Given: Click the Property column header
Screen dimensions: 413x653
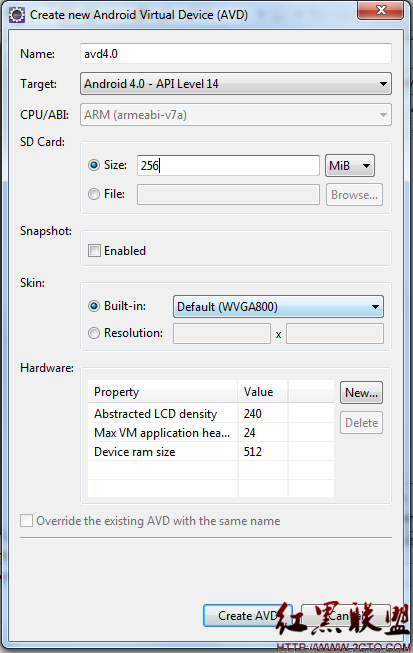Looking at the screenshot, I should [x=162, y=392].
